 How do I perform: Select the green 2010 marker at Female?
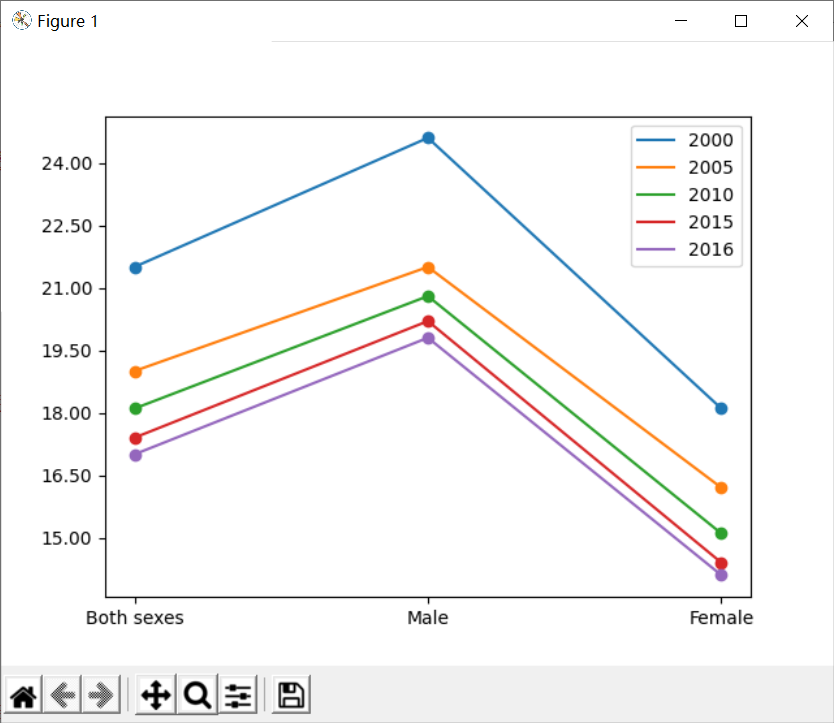pos(721,534)
